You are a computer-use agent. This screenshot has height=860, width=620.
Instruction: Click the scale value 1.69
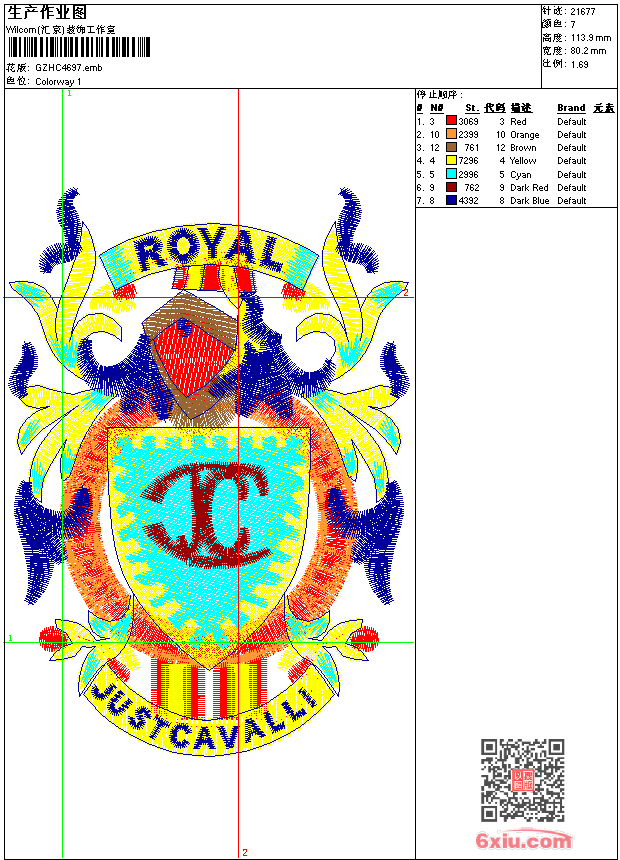click(x=579, y=64)
